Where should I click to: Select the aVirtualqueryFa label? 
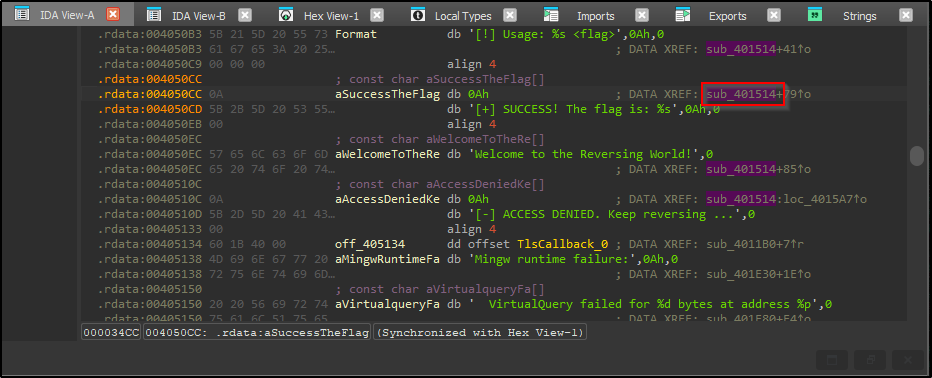coord(388,304)
